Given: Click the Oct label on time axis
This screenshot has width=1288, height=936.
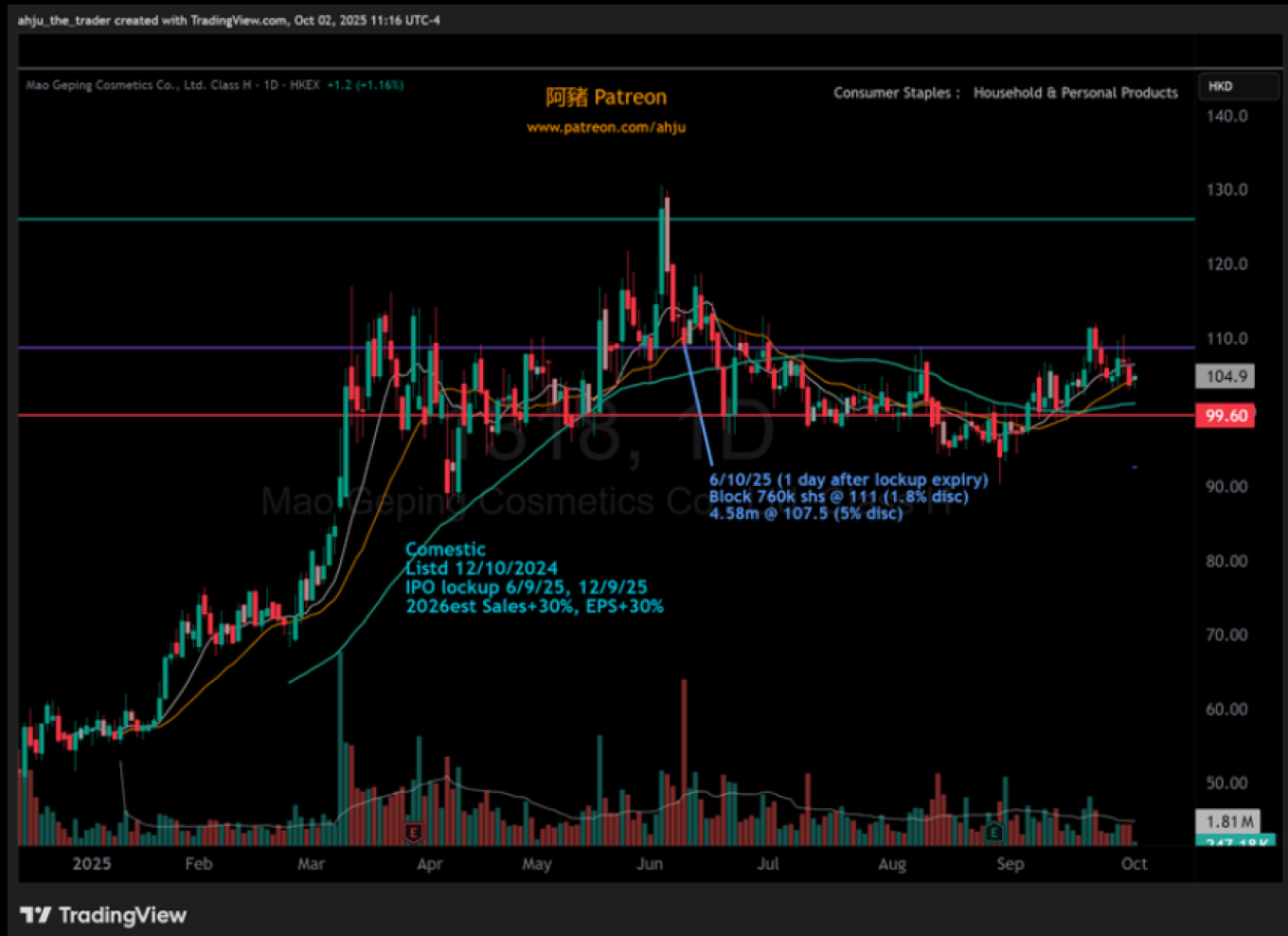Looking at the screenshot, I should tap(1134, 864).
